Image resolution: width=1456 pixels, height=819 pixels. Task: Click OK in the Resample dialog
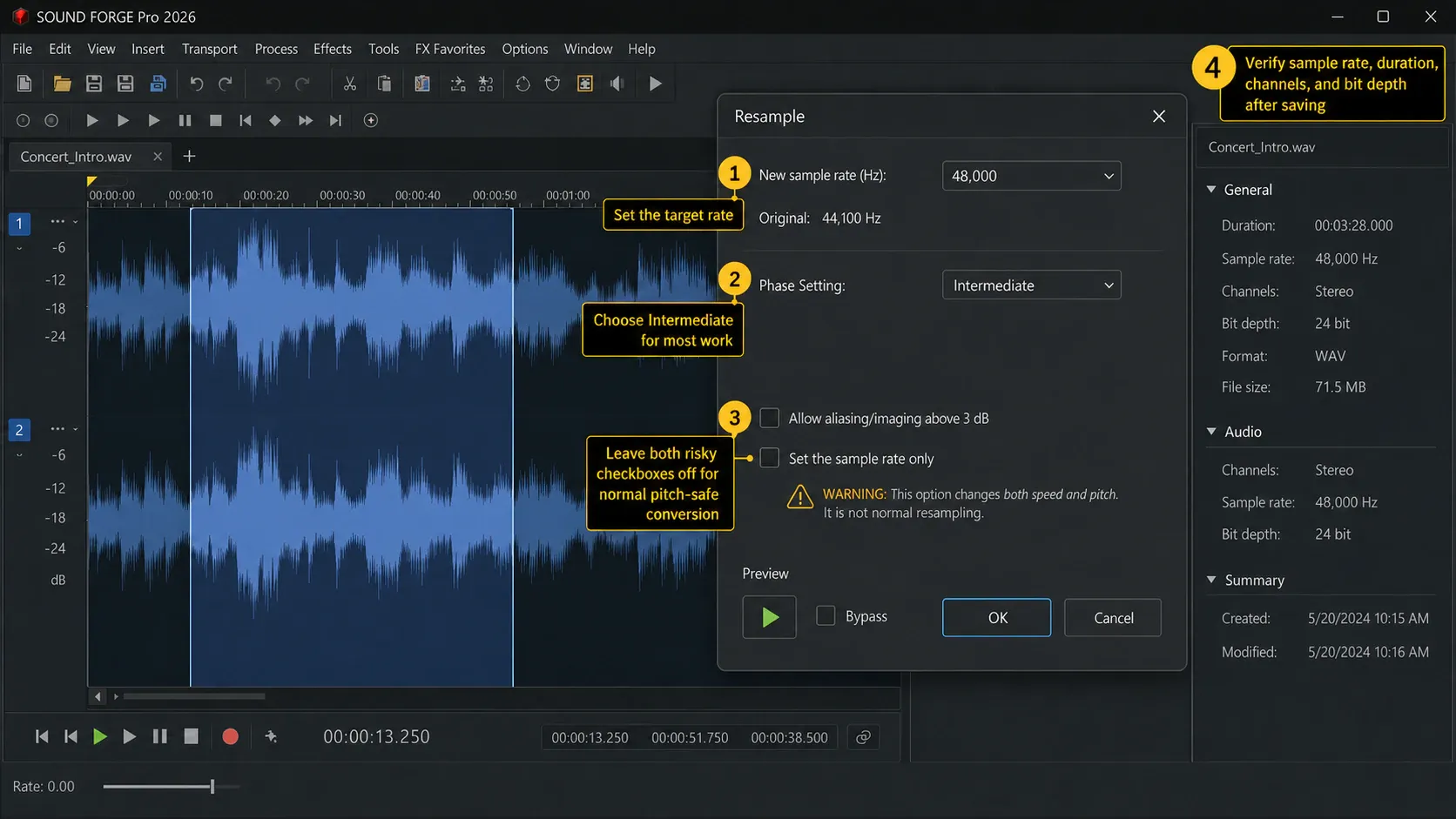(997, 617)
